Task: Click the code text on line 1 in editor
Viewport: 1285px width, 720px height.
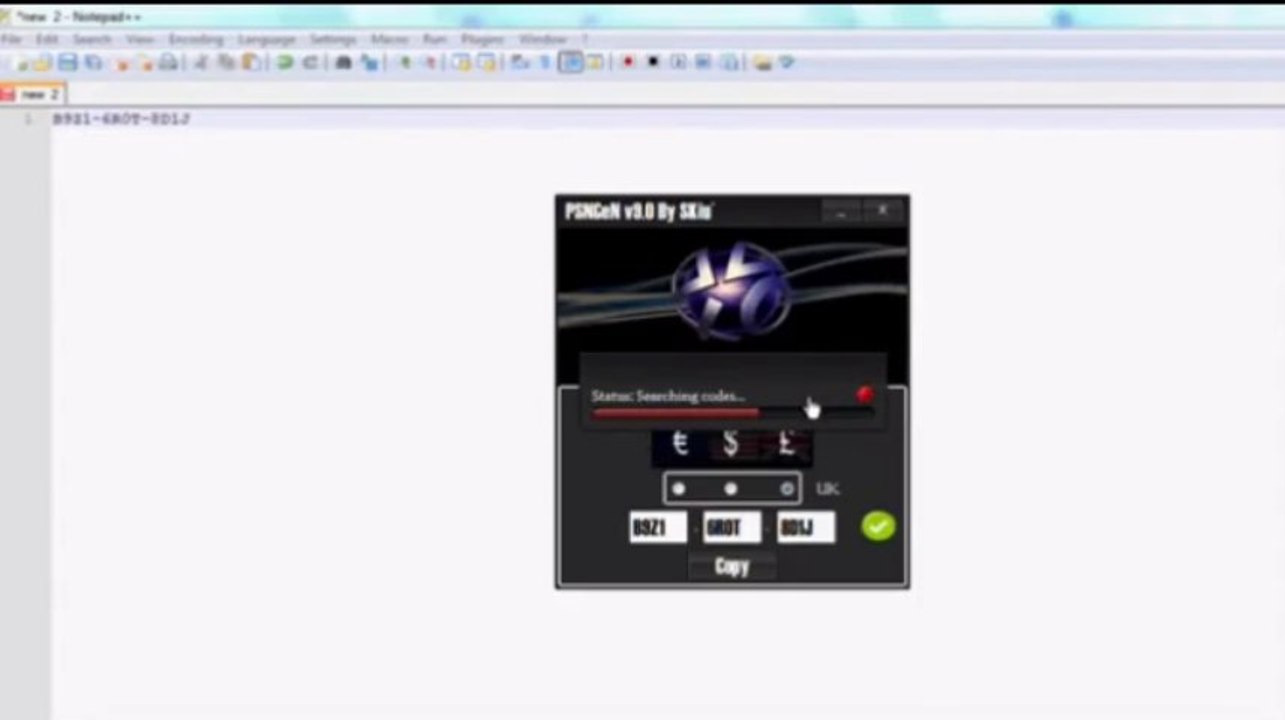Action: pos(121,118)
